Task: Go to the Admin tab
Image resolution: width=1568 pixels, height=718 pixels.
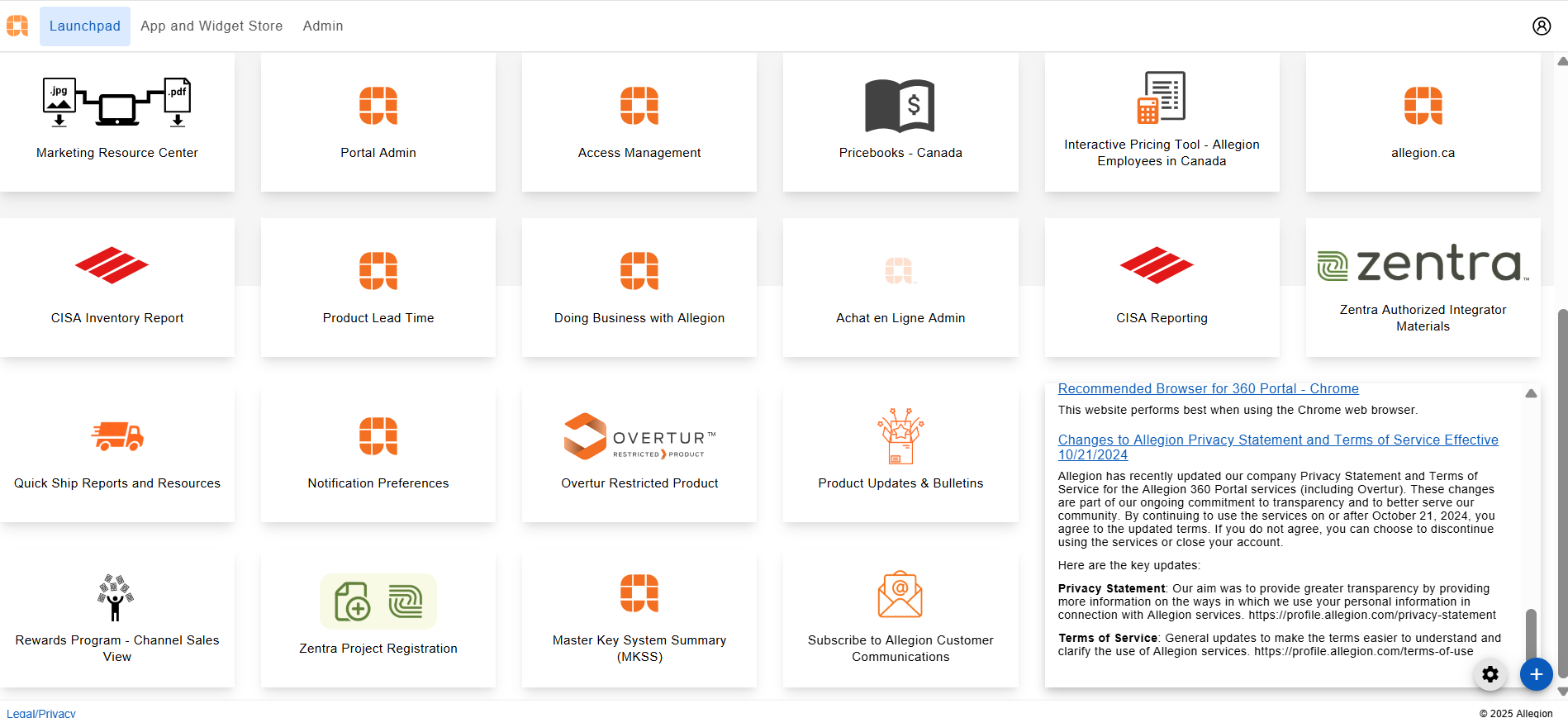Action: click(x=323, y=26)
